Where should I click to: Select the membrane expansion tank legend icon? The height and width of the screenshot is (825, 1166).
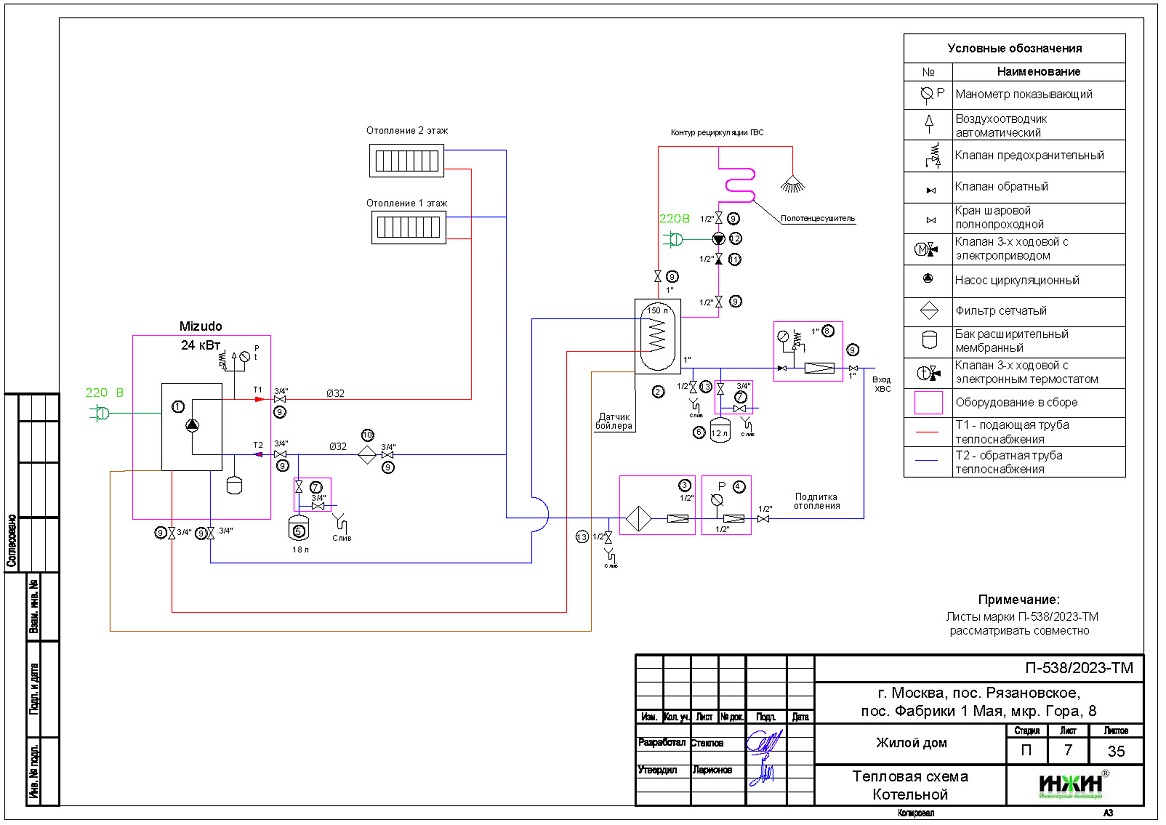[928, 340]
